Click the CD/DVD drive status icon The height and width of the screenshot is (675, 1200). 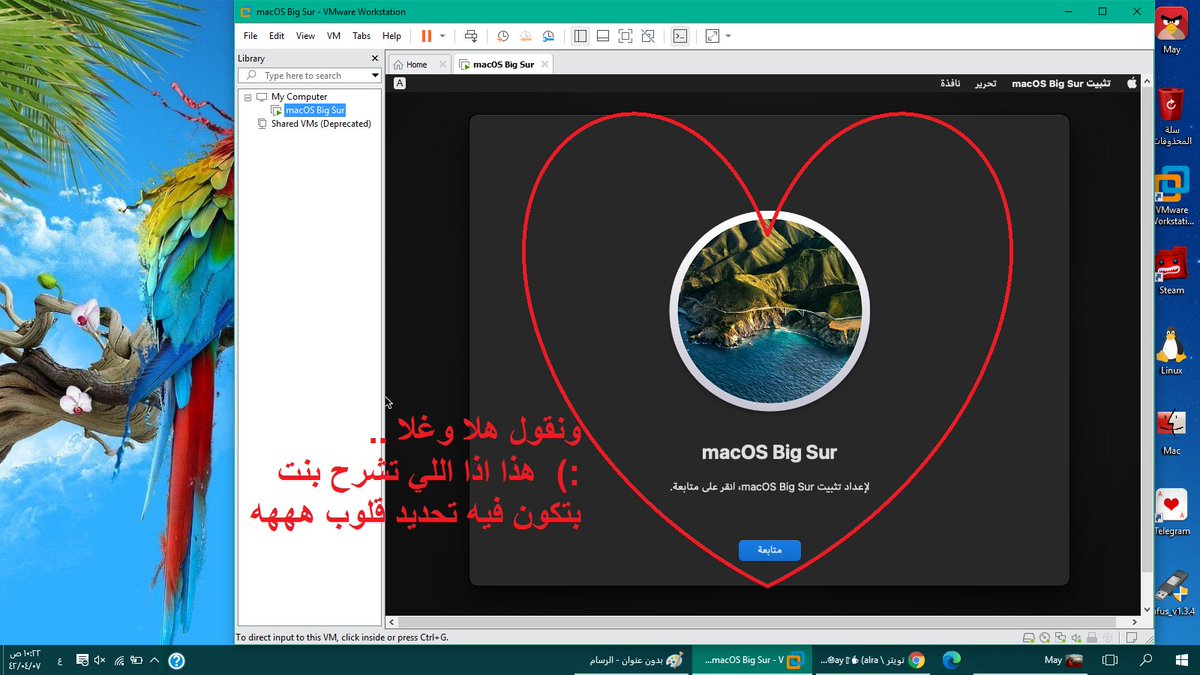[1044, 637]
